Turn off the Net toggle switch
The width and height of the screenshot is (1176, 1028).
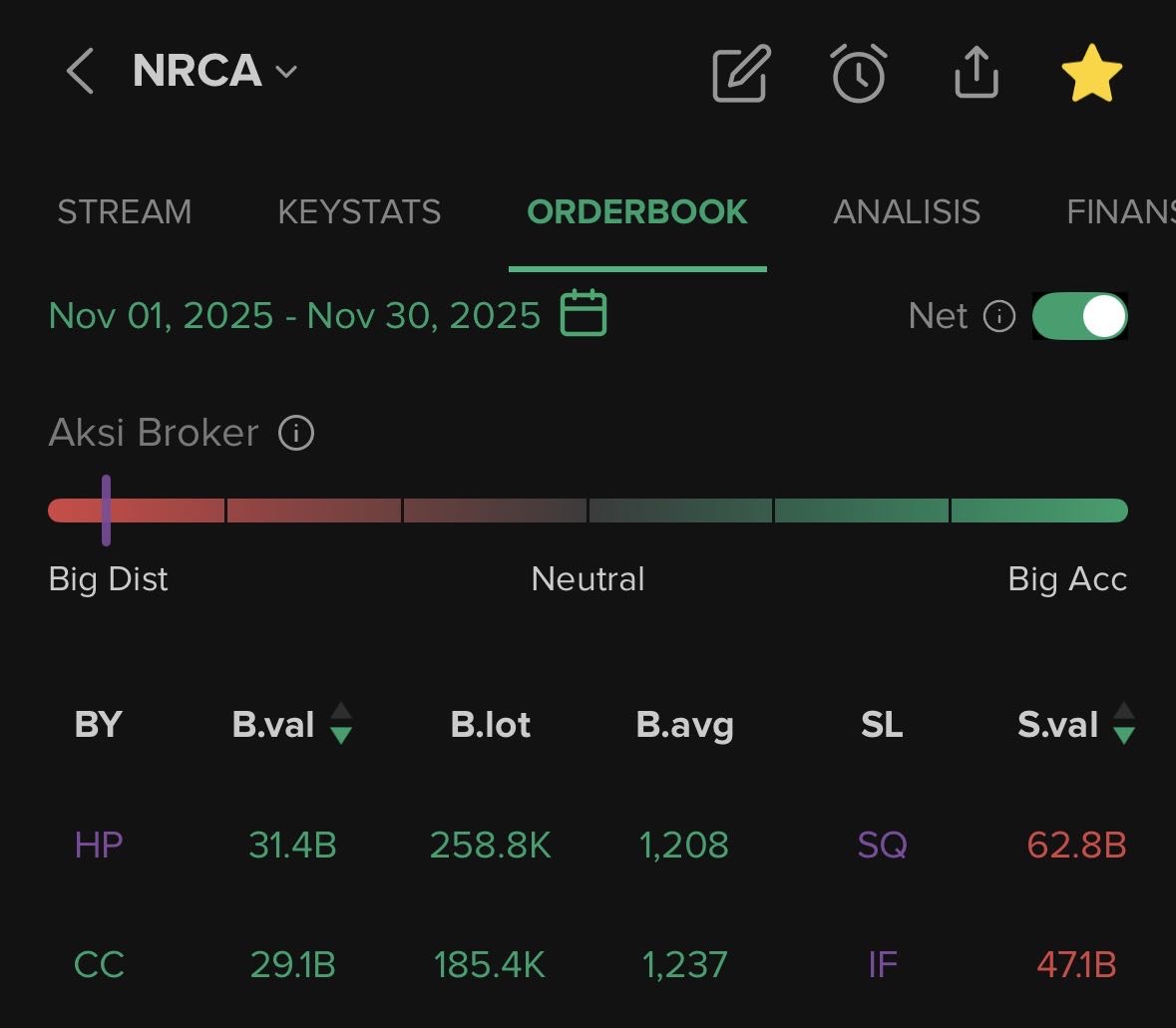pyautogui.click(x=1079, y=316)
